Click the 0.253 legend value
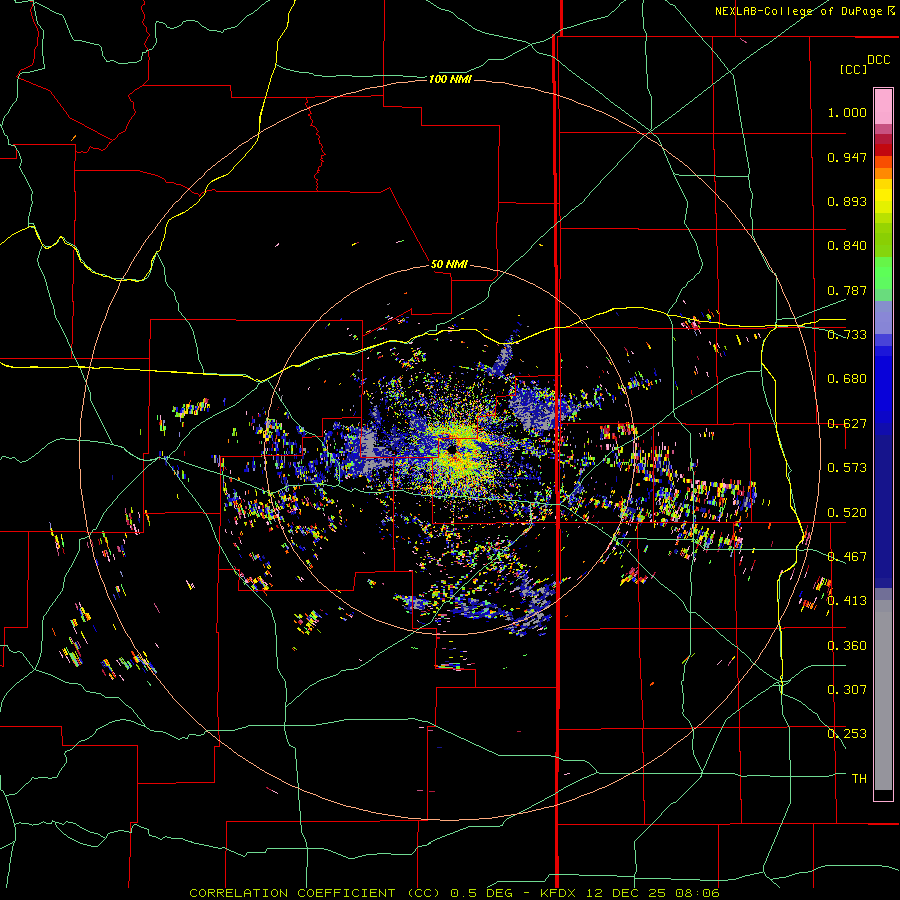 (x=847, y=734)
